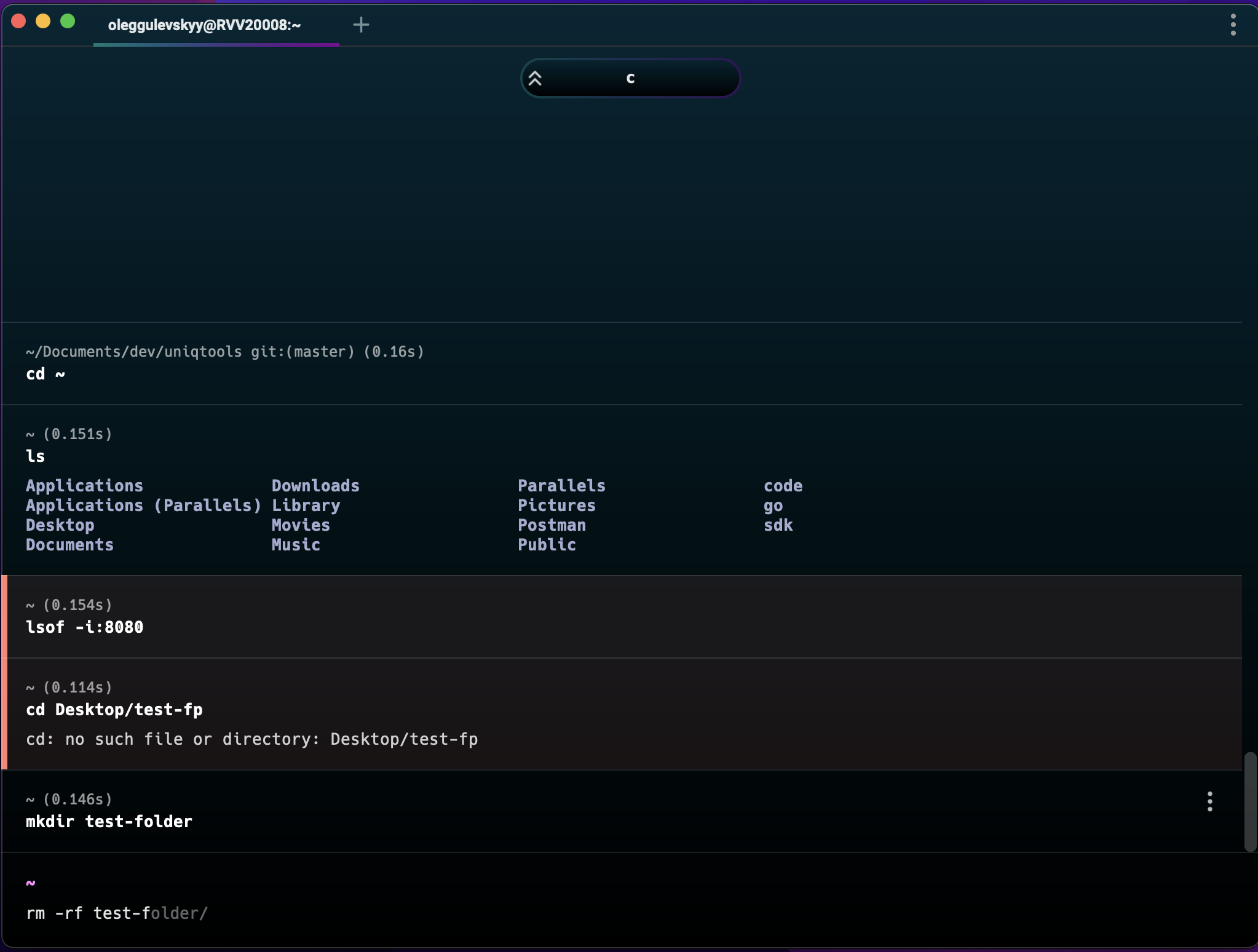1258x952 pixels.
Task: Click the three-dot menu in top right
Action: click(x=1233, y=25)
